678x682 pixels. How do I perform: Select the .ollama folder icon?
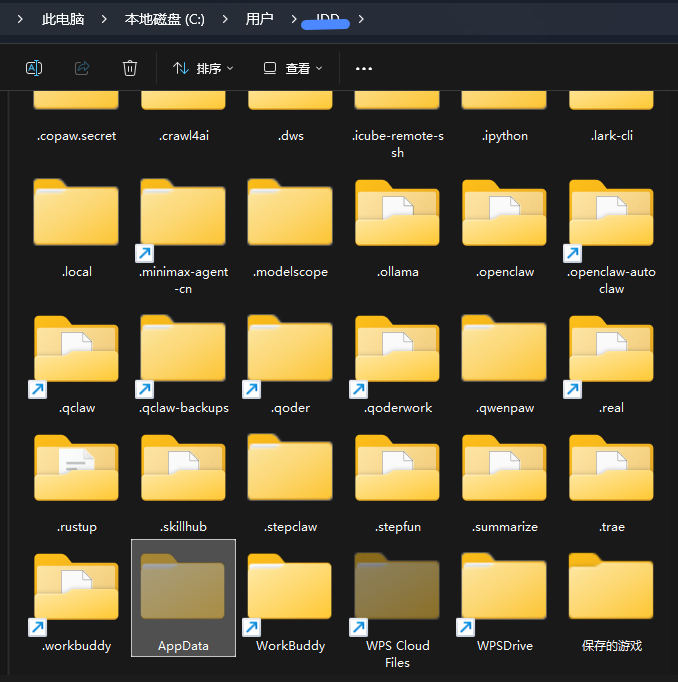click(397, 212)
